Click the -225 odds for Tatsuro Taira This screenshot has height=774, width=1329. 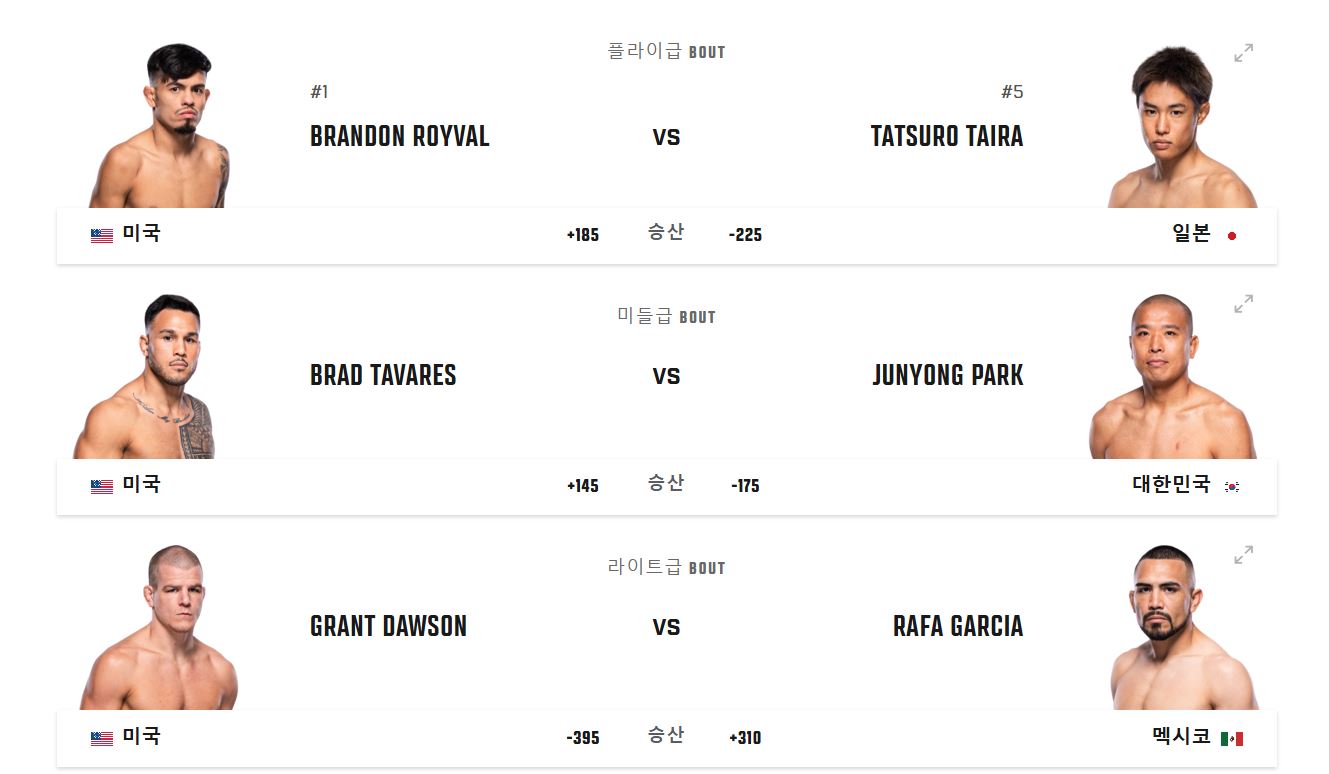coord(746,235)
